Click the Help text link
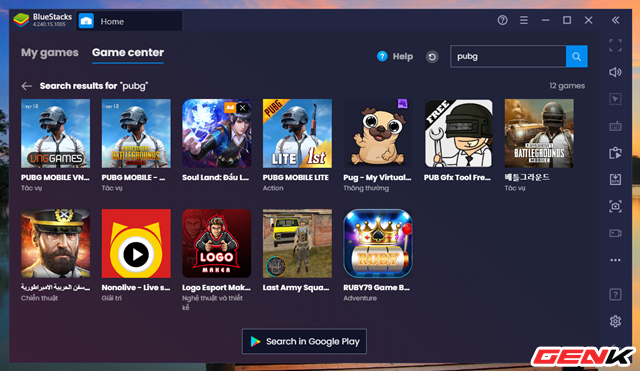 click(402, 56)
